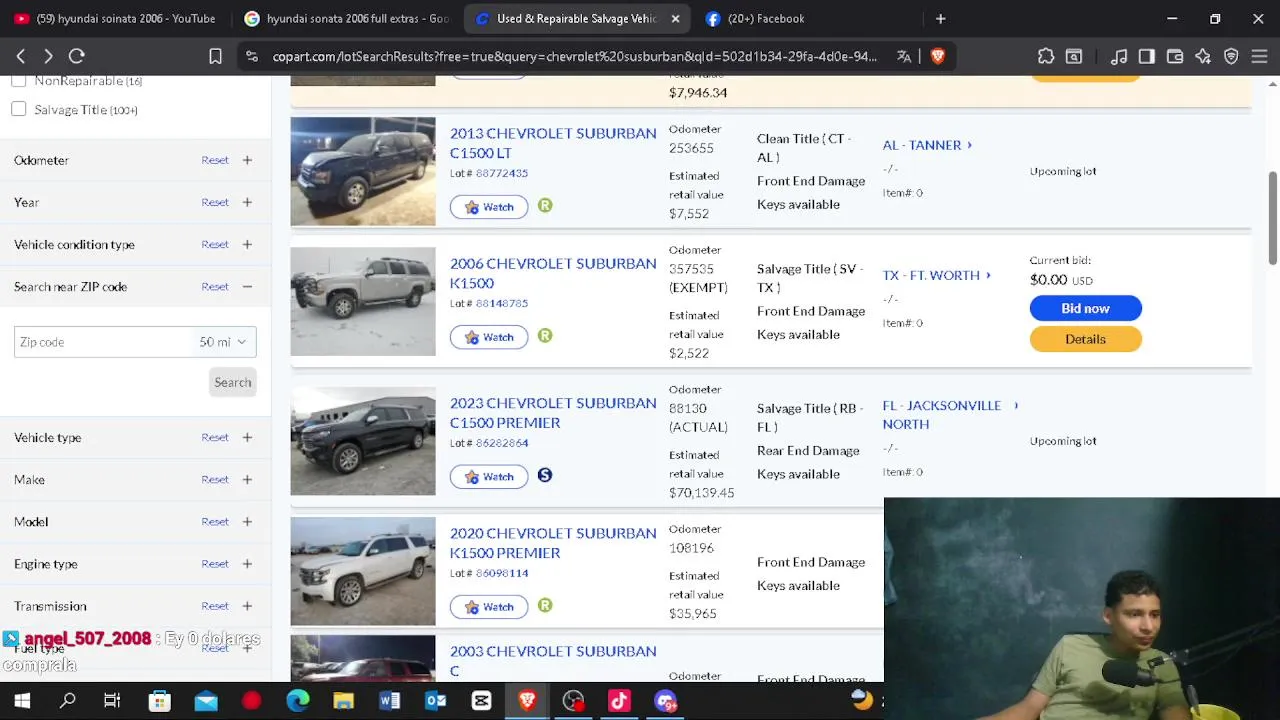Image resolution: width=1280 pixels, height=720 pixels.
Task: Click Bid now on 2006 Suburban
Action: pos(1085,308)
